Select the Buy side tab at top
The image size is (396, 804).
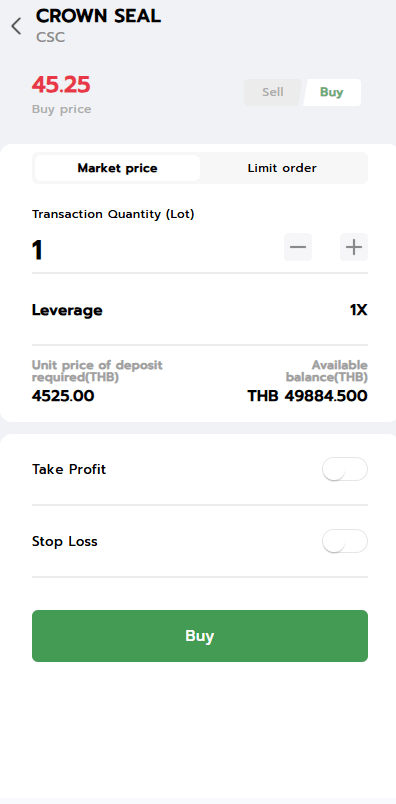332,92
